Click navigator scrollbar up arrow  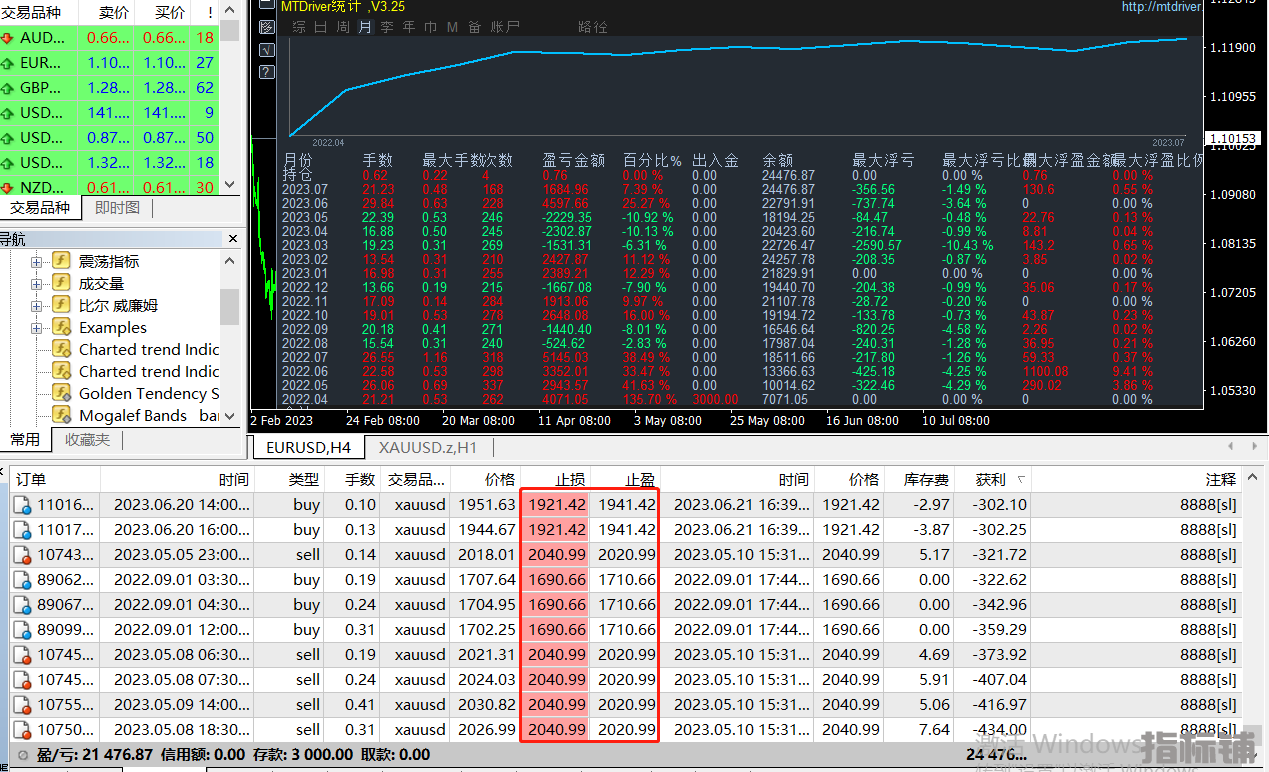click(x=230, y=261)
